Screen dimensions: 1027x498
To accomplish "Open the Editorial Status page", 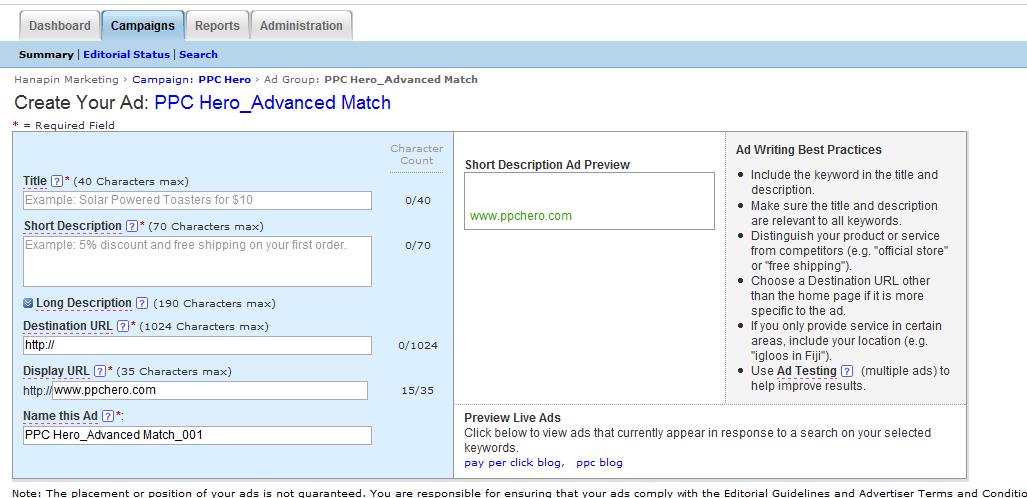I will click(x=126, y=54).
